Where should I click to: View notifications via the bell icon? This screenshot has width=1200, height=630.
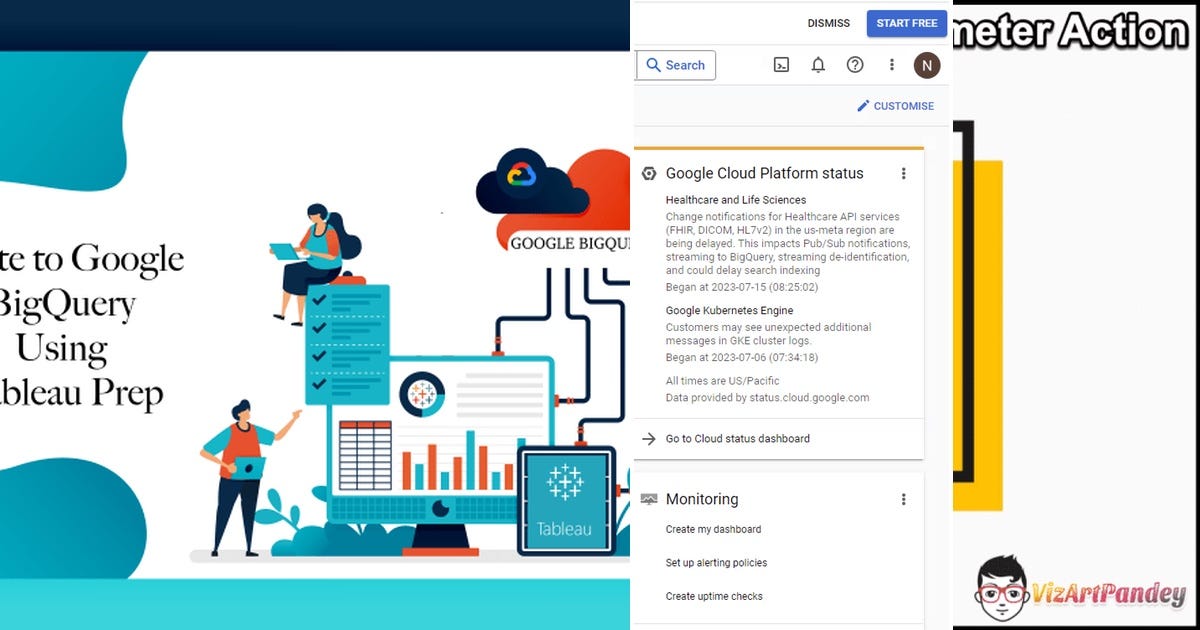point(818,65)
